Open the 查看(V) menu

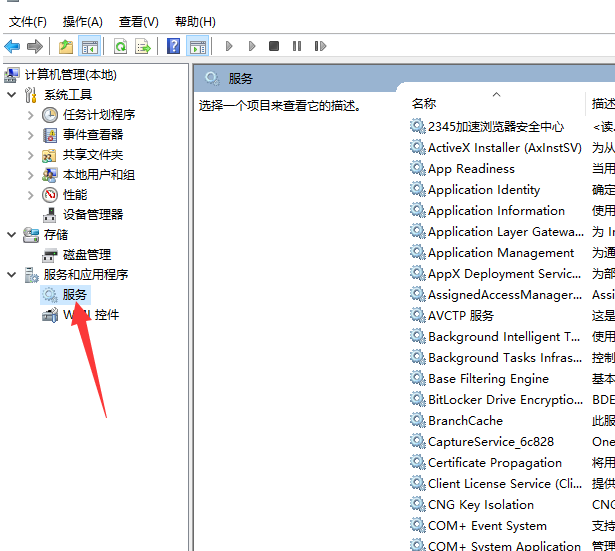pos(138,22)
